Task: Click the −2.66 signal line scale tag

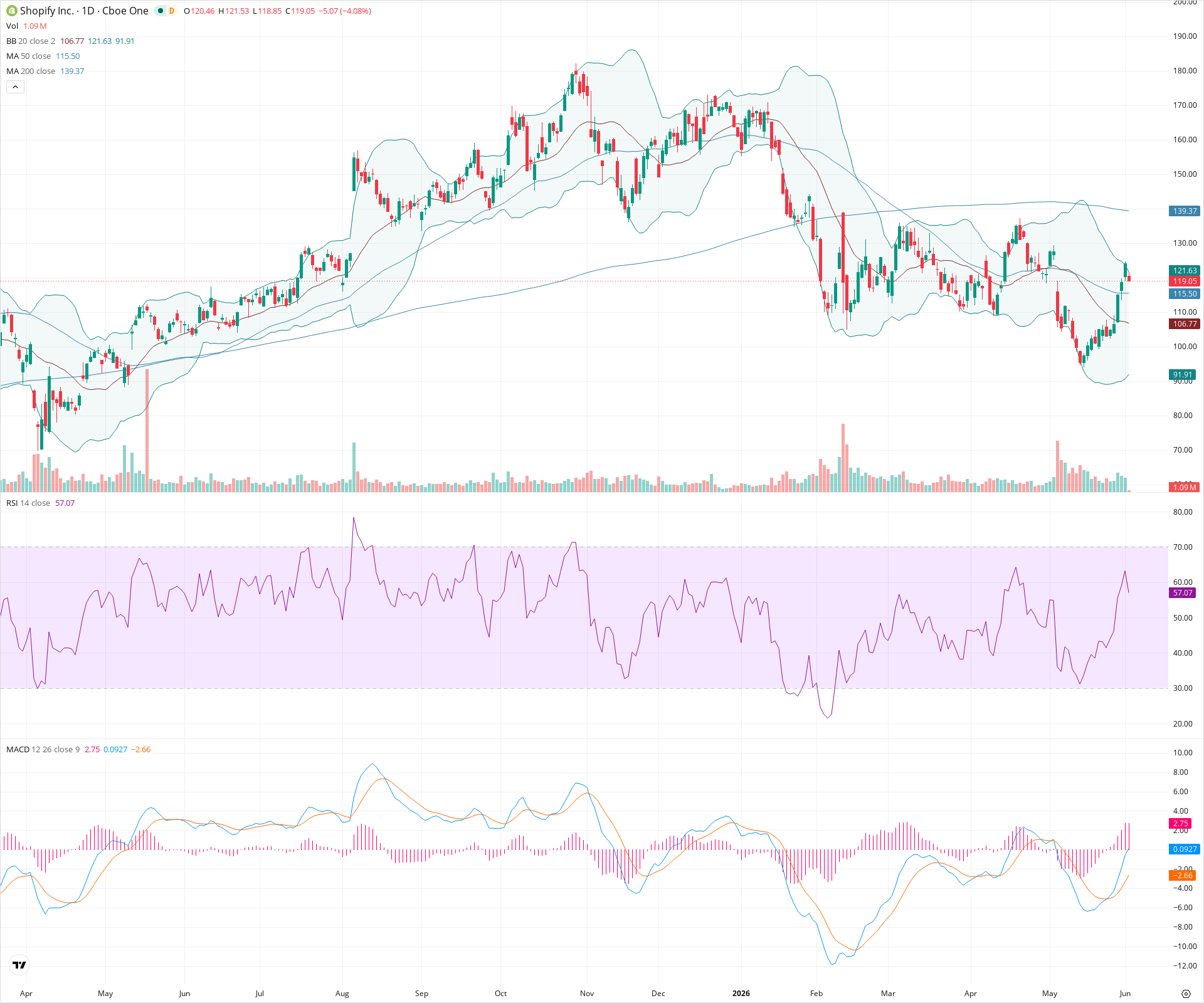Action: 1182,875
